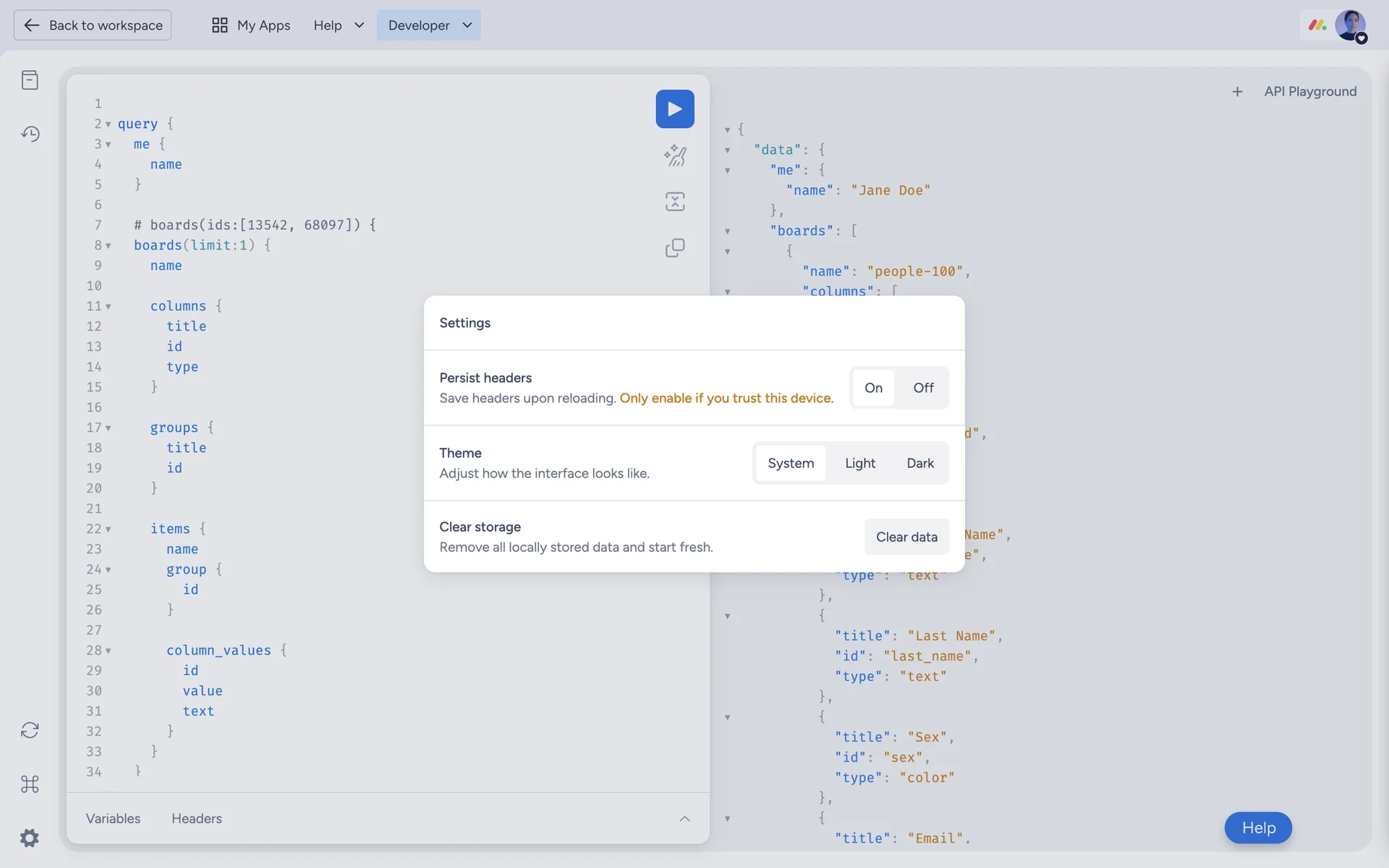Screen dimensions: 1389x868
Task: Expand the variables editor chevron
Action: [684, 819]
